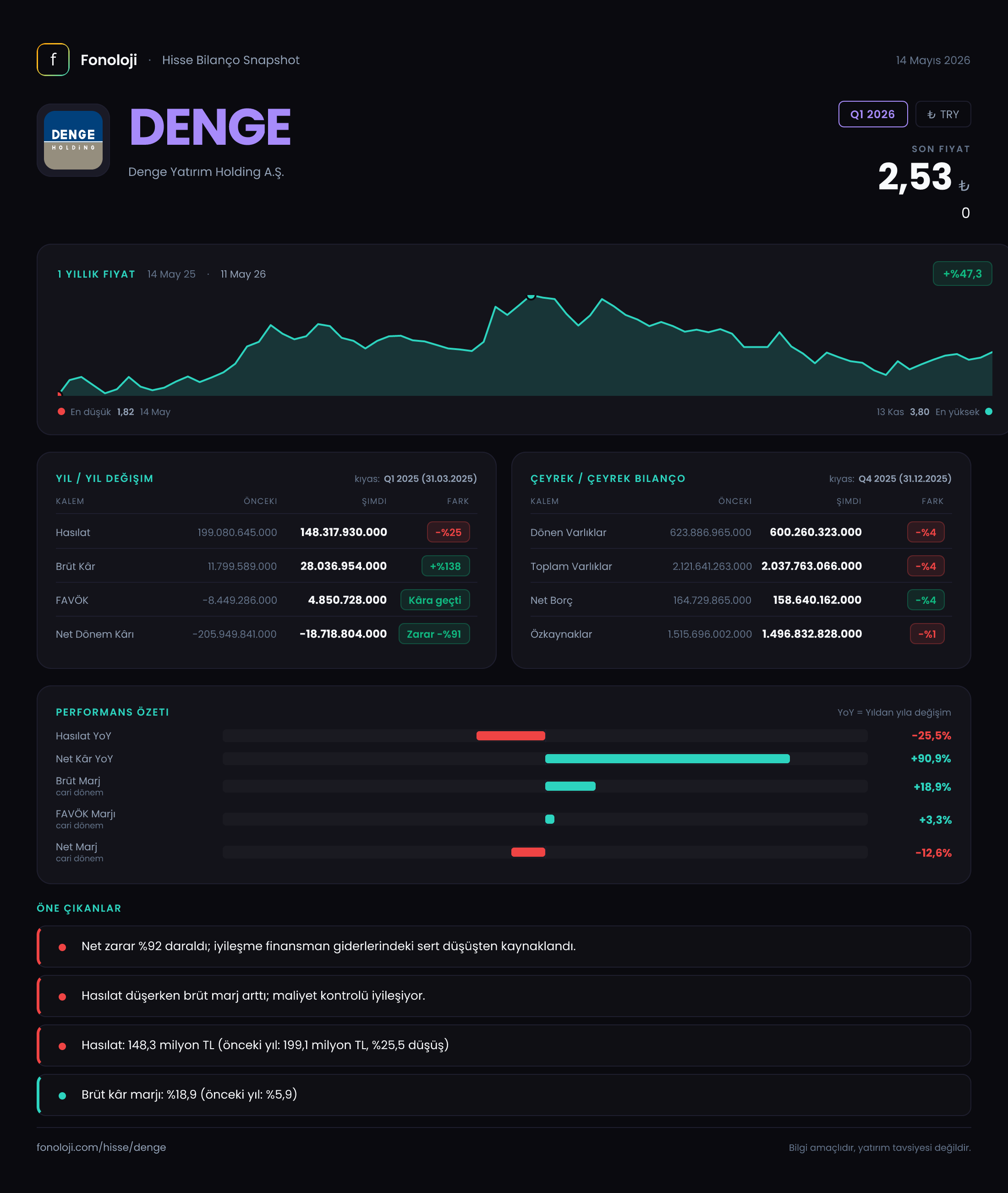
Task: Click the FAVÖK Marjı small teal bar
Action: (550, 819)
